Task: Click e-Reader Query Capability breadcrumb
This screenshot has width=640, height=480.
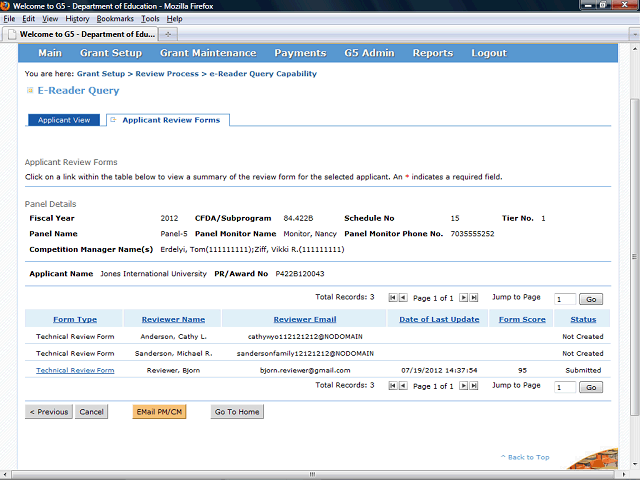Action: click(x=263, y=74)
